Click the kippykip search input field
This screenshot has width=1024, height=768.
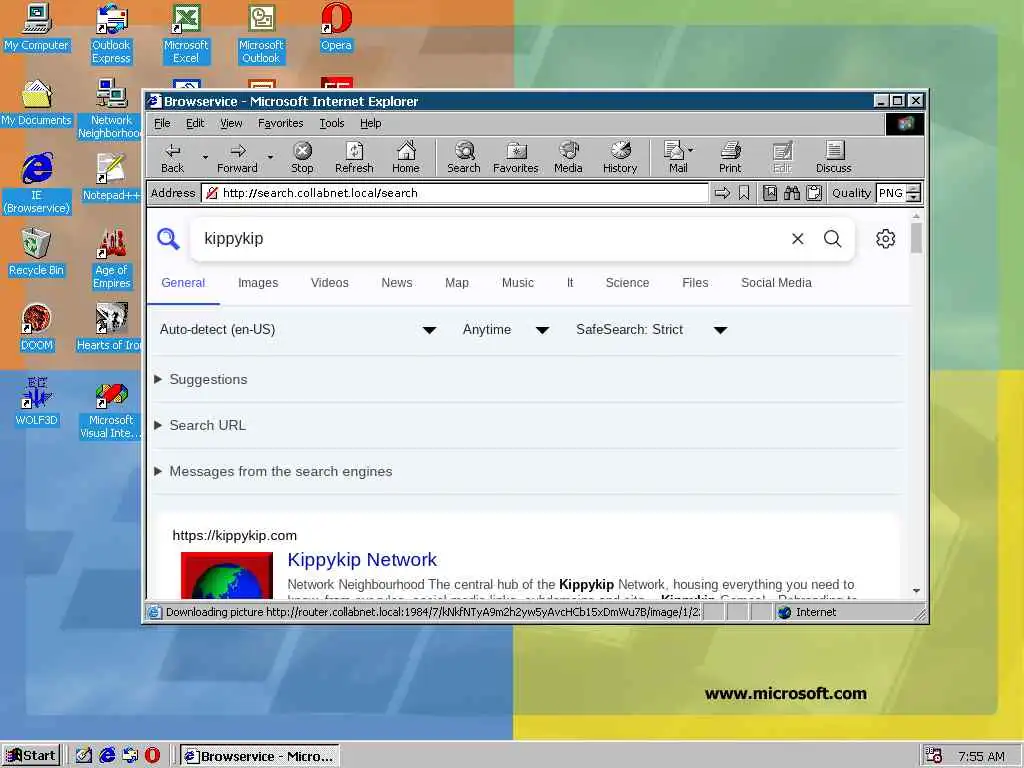pos(490,239)
